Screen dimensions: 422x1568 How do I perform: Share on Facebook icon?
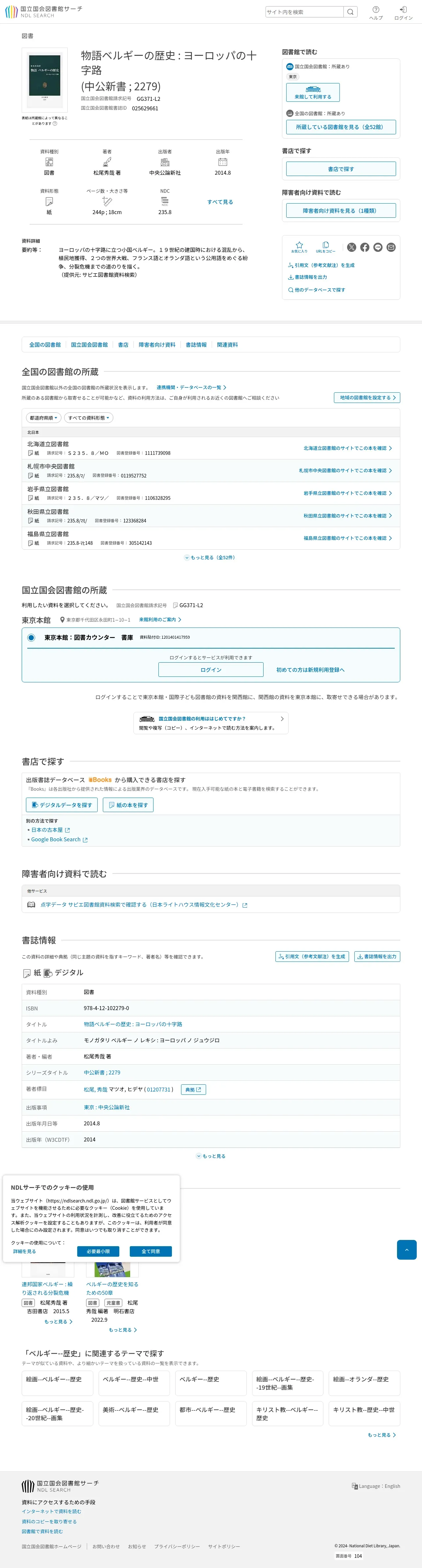(365, 247)
